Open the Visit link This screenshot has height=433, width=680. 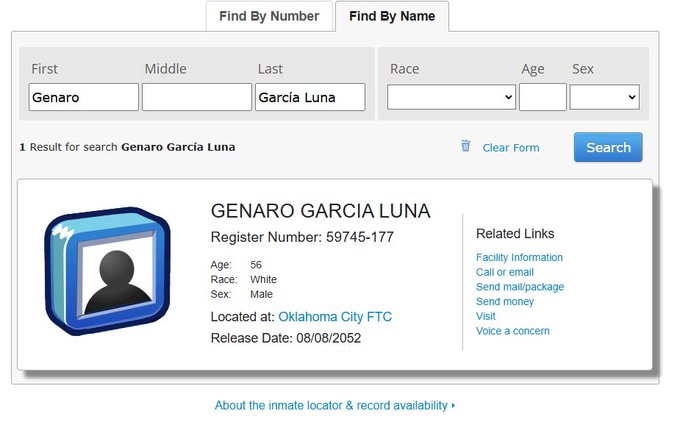tap(486, 316)
